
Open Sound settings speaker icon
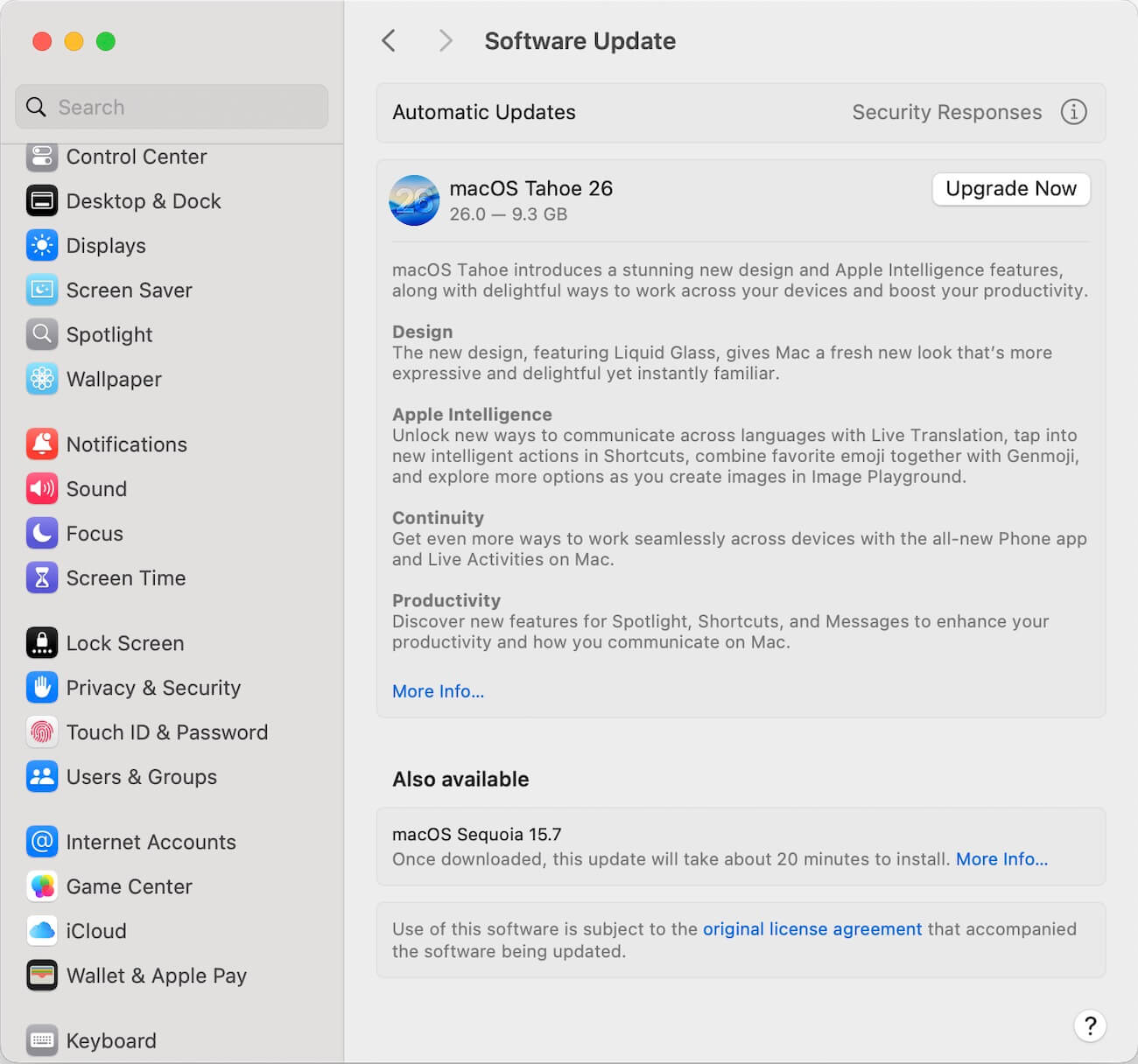[x=41, y=488]
